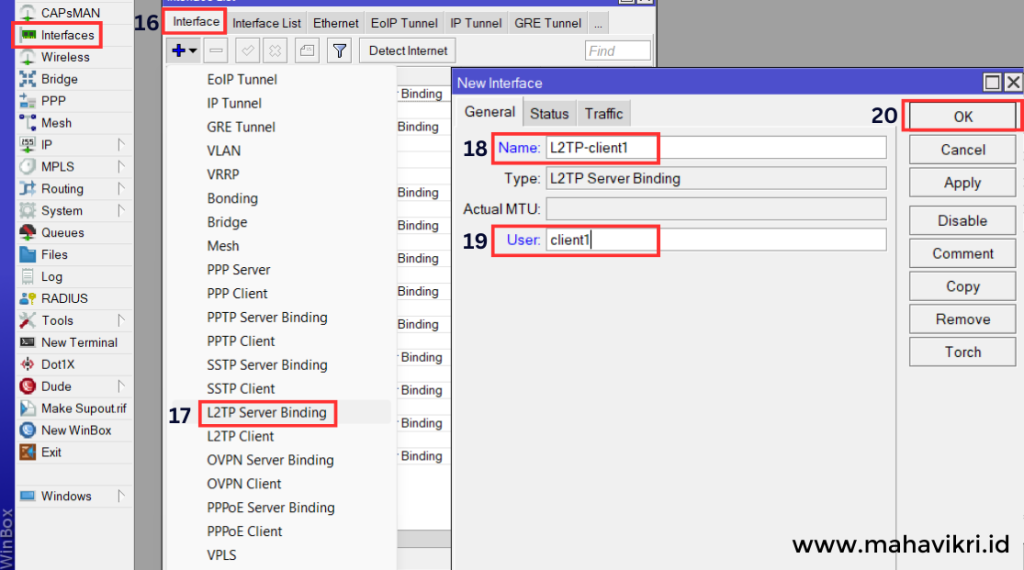Viewport: 1024px width, 570px height.
Task: Click the comment note toolbar icon
Action: click(307, 50)
